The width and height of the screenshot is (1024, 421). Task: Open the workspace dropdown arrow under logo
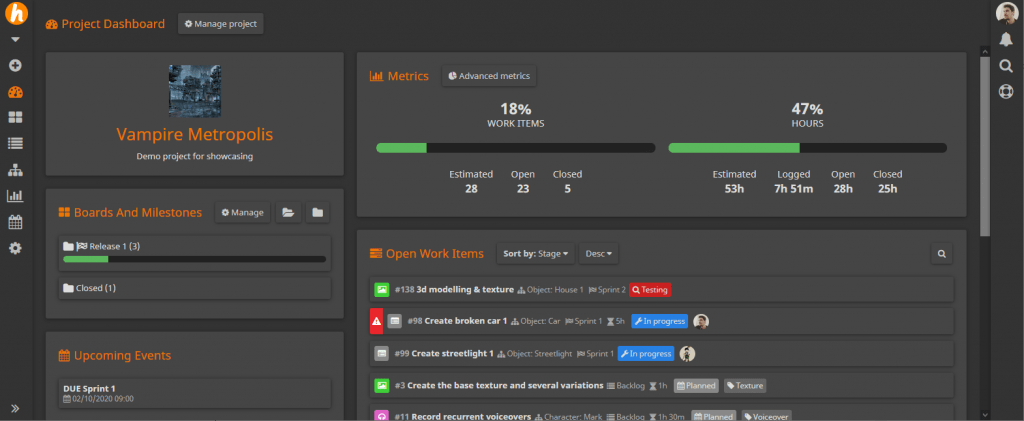click(x=15, y=40)
